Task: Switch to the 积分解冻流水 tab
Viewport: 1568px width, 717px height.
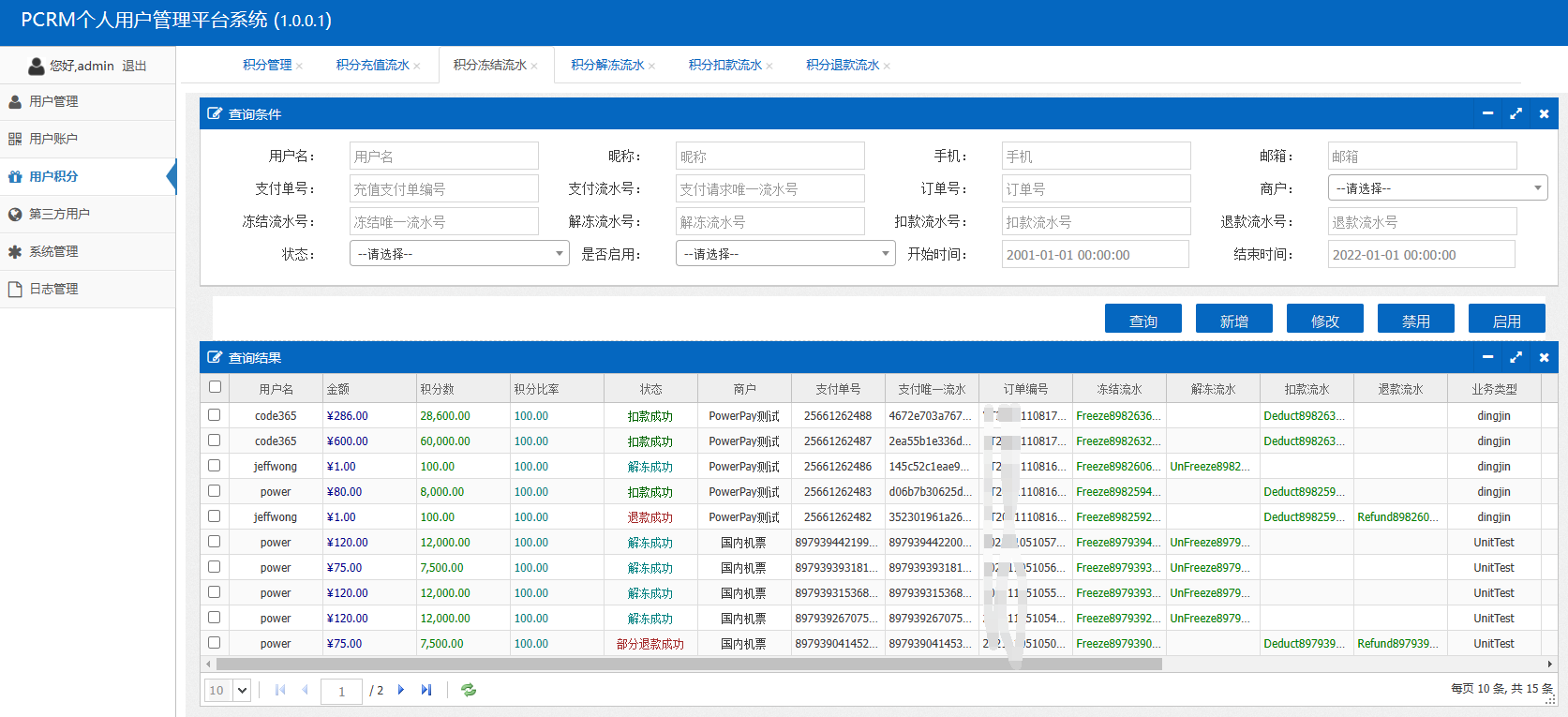Action: pyautogui.click(x=607, y=65)
